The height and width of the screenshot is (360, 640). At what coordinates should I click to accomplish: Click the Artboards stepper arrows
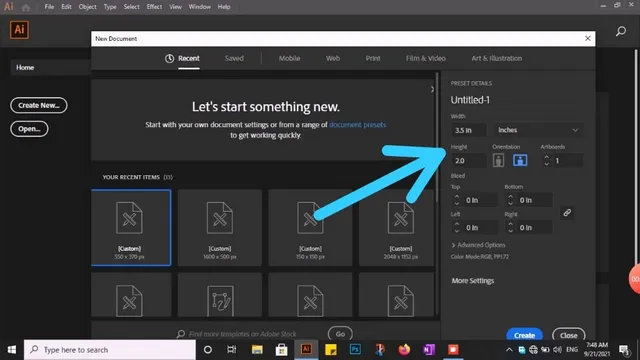click(x=547, y=160)
